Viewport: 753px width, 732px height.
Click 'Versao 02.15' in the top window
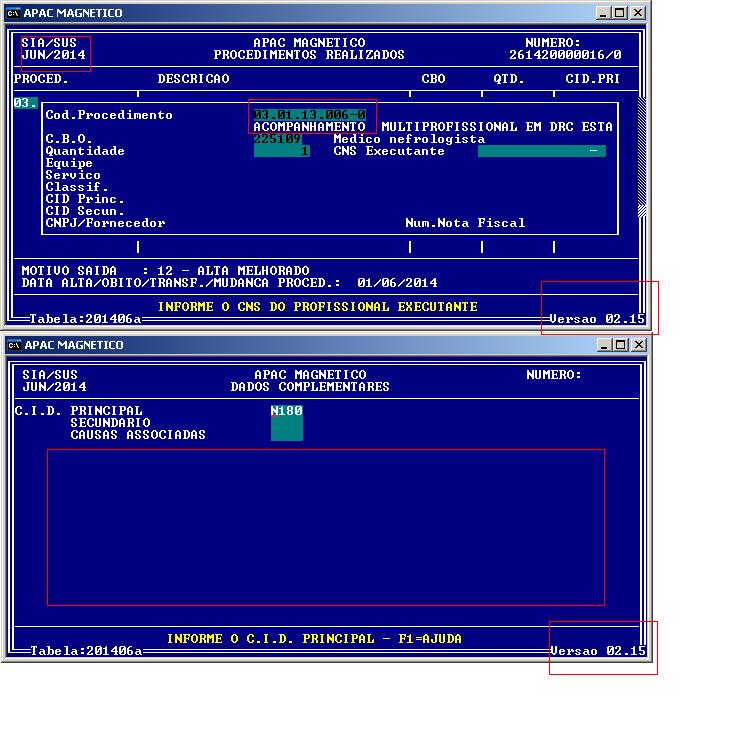pos(597,318)
